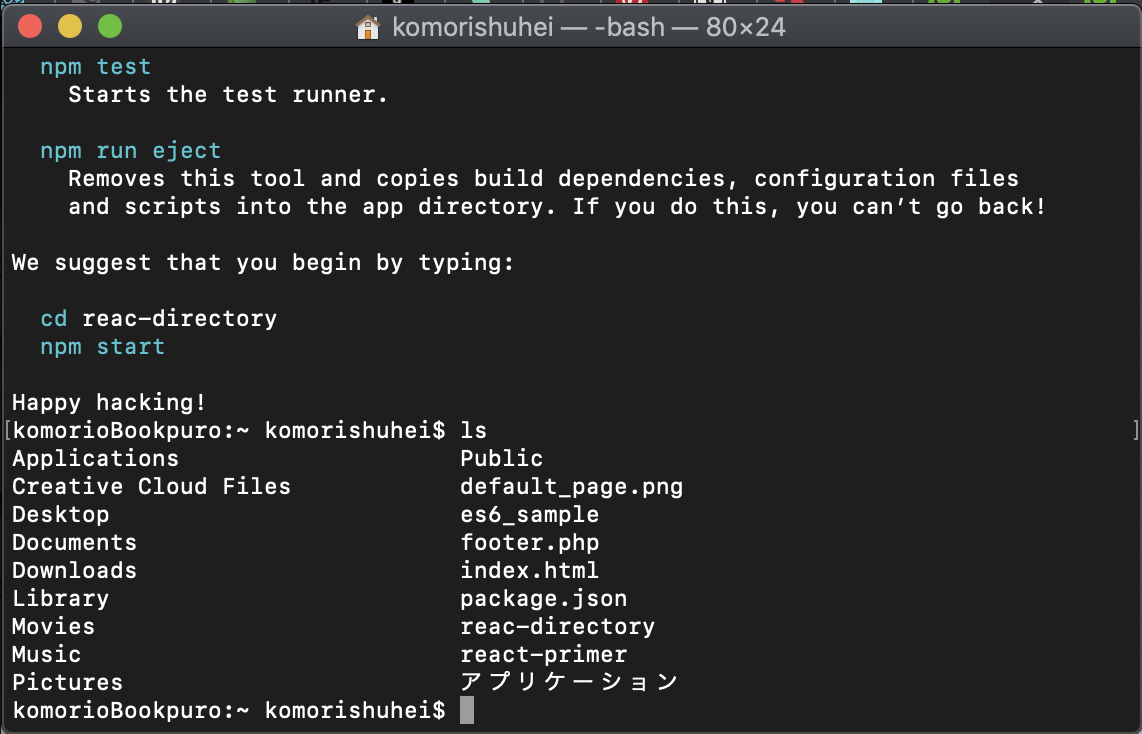This screenshot has height=734, width=1142.
Task: Click the Downloads folder name
Action: click(74, 571)
